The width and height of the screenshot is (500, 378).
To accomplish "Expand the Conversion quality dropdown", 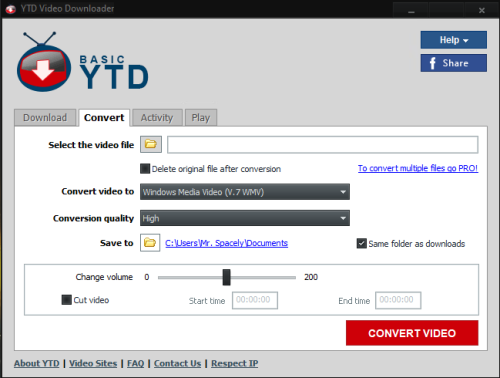I will [x=245, y=218].
